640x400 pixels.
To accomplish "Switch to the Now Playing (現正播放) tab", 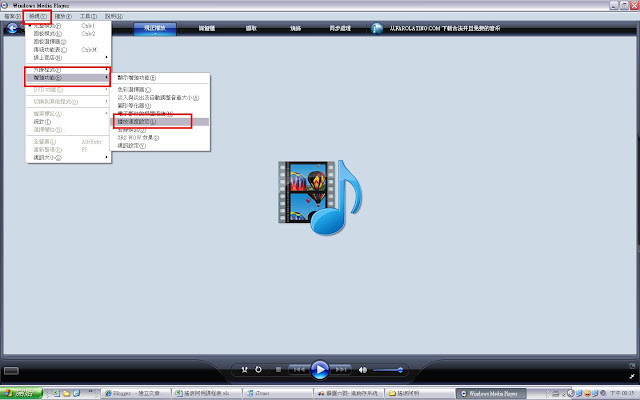I will (x=155, y=28).
